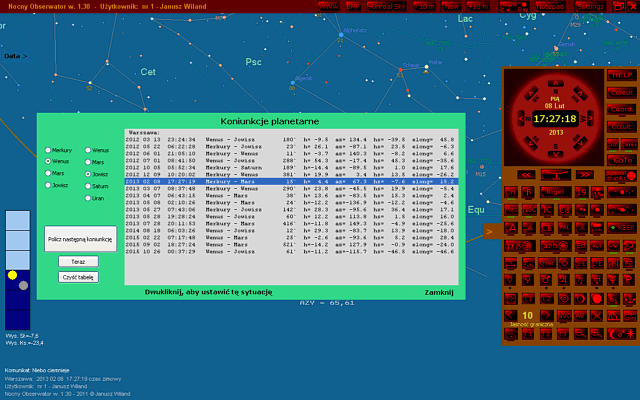The height and width of the screenshot is (400, 640).
Task: Click the Cb constellation boundaries button
Action: (547, 227)
